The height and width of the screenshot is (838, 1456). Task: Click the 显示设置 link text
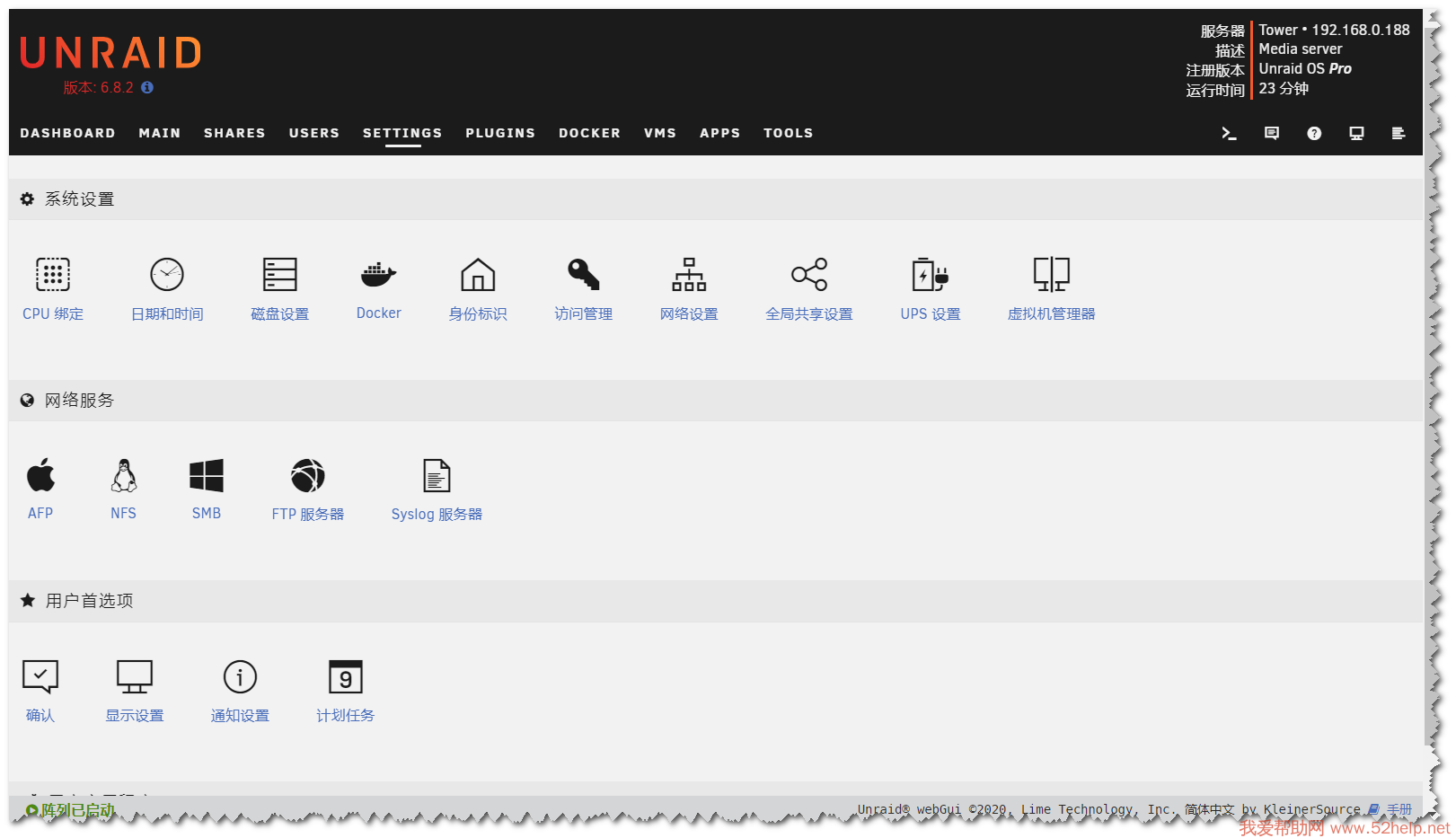pyautogui.click(x=135, y=715)
